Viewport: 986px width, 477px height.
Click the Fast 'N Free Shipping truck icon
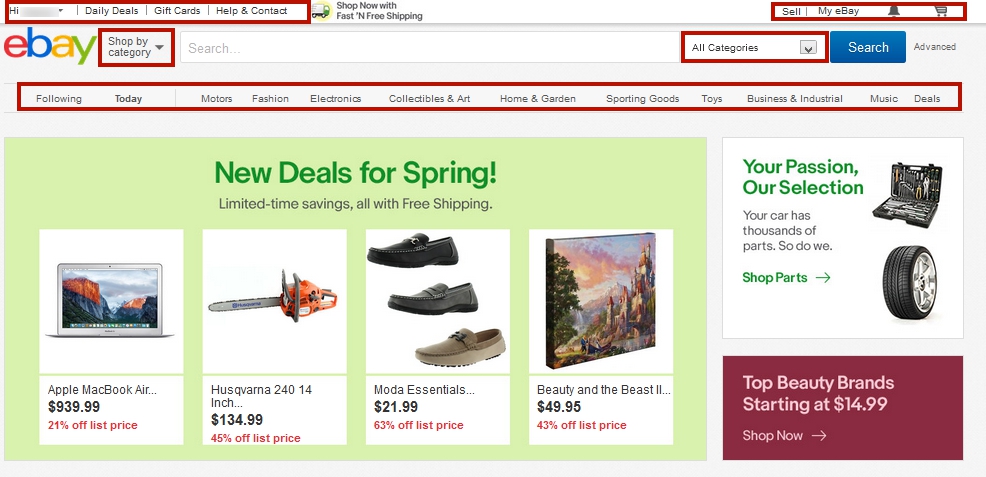[321, 11]
